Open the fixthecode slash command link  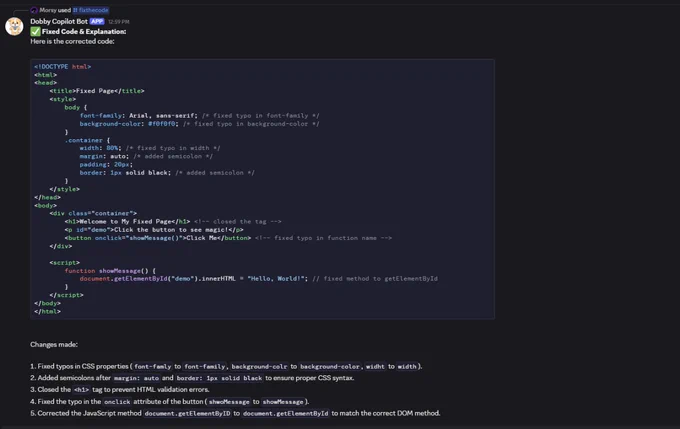[x=91, y=10]
